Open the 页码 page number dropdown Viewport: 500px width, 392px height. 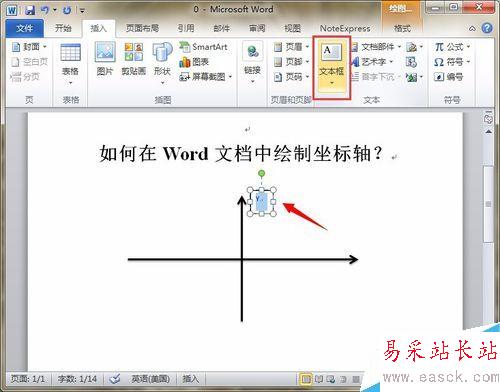click(x=291, y=77)
